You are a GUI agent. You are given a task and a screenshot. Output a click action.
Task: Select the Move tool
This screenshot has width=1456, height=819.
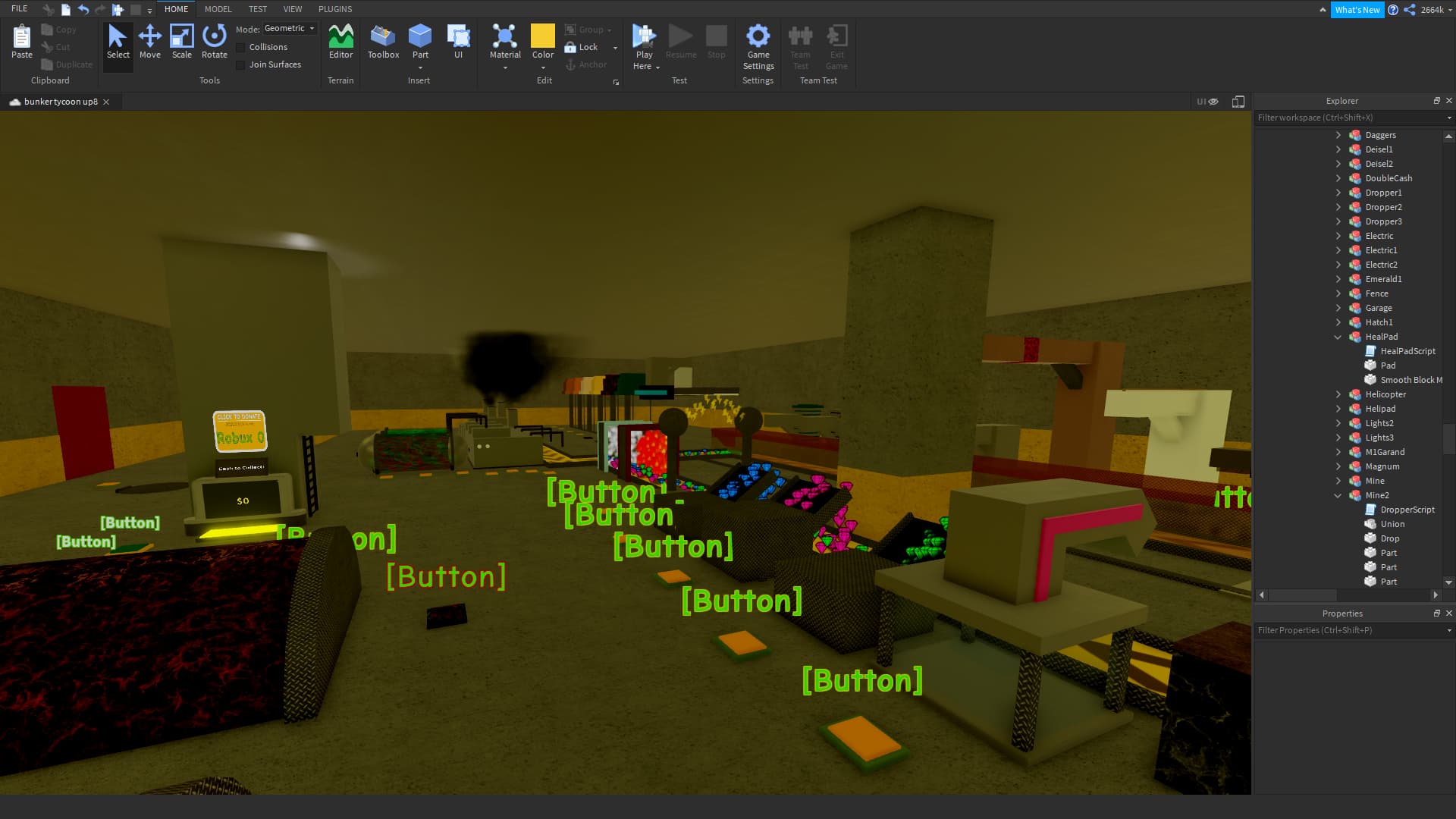pyautogui.click(x=149, y=42)
